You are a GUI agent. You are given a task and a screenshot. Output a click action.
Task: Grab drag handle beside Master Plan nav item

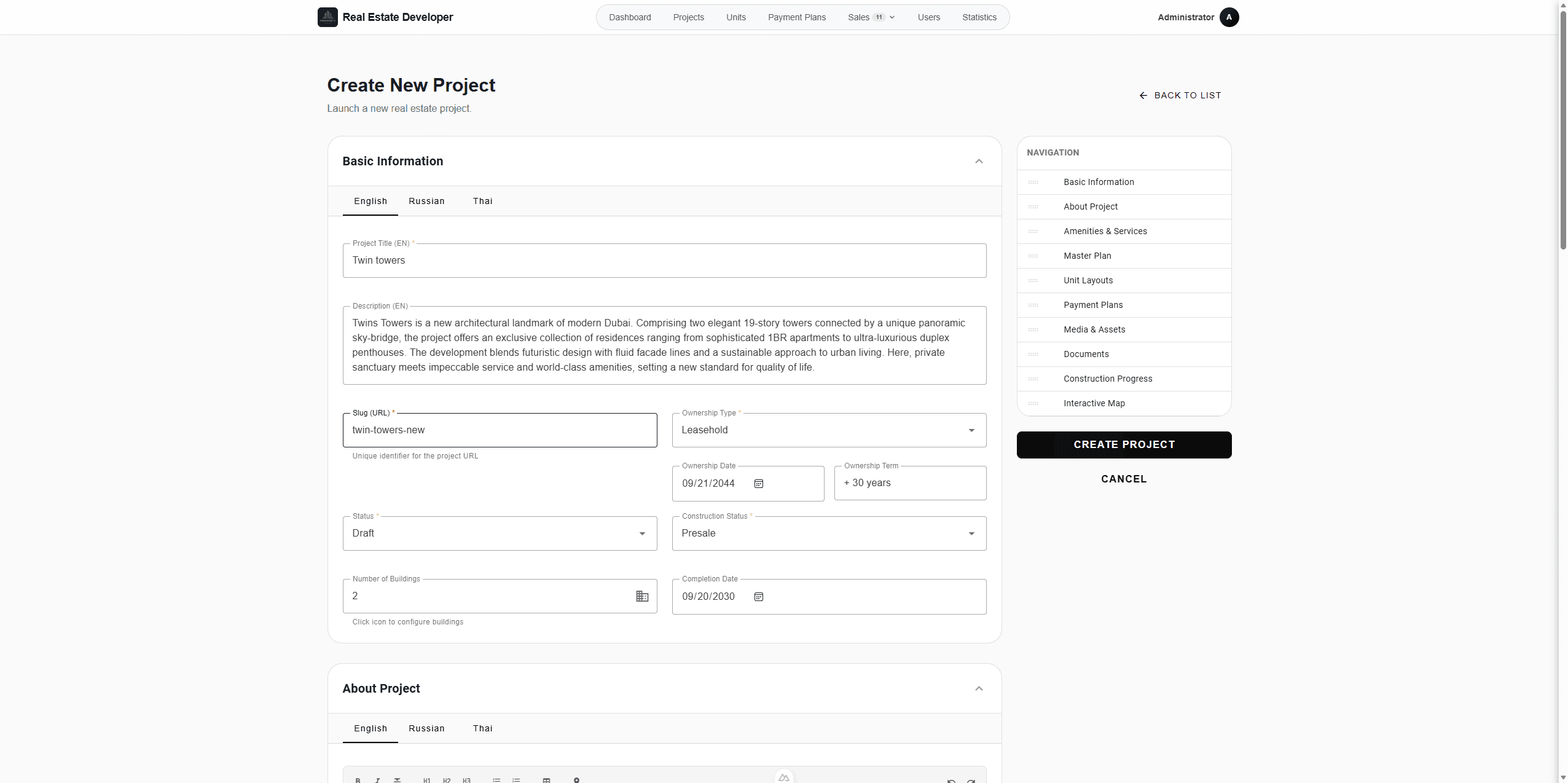1033,256
